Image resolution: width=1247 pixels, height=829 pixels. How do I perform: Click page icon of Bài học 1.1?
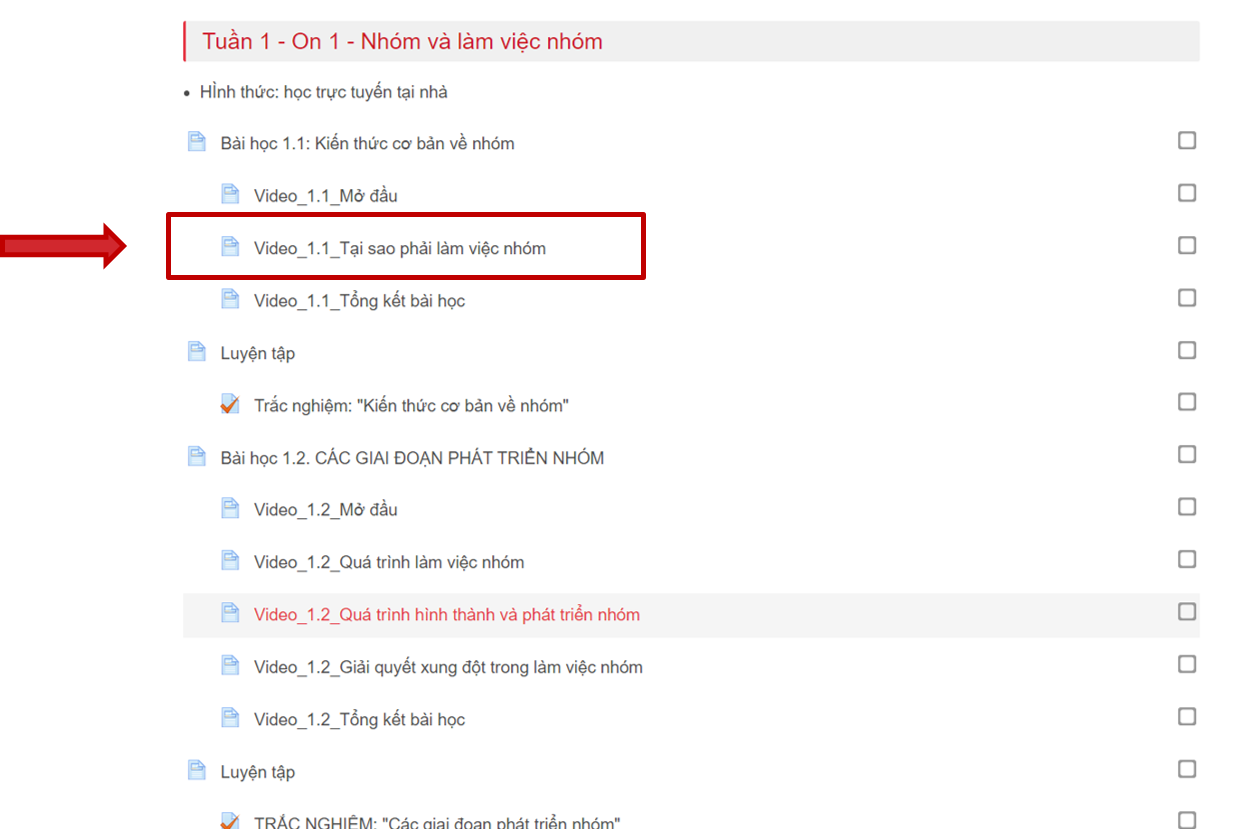[x=197, y=142]
